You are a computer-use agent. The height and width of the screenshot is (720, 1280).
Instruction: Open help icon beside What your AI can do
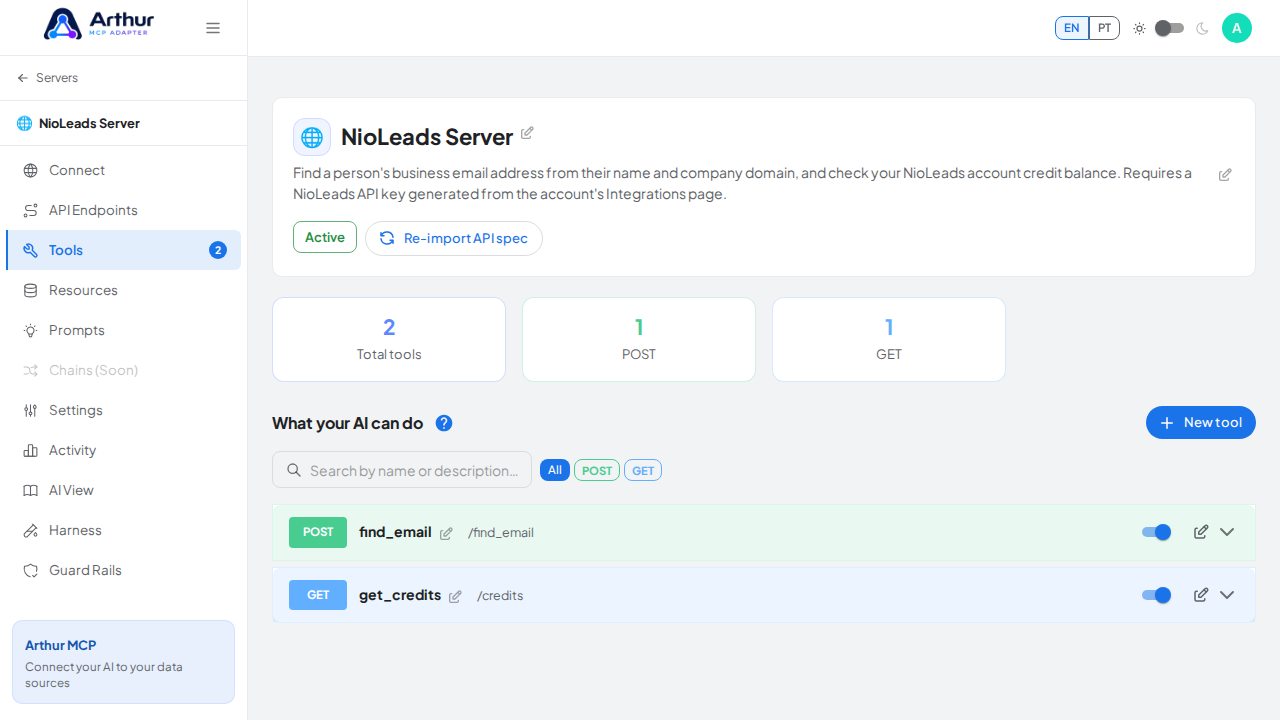point(444,423)
